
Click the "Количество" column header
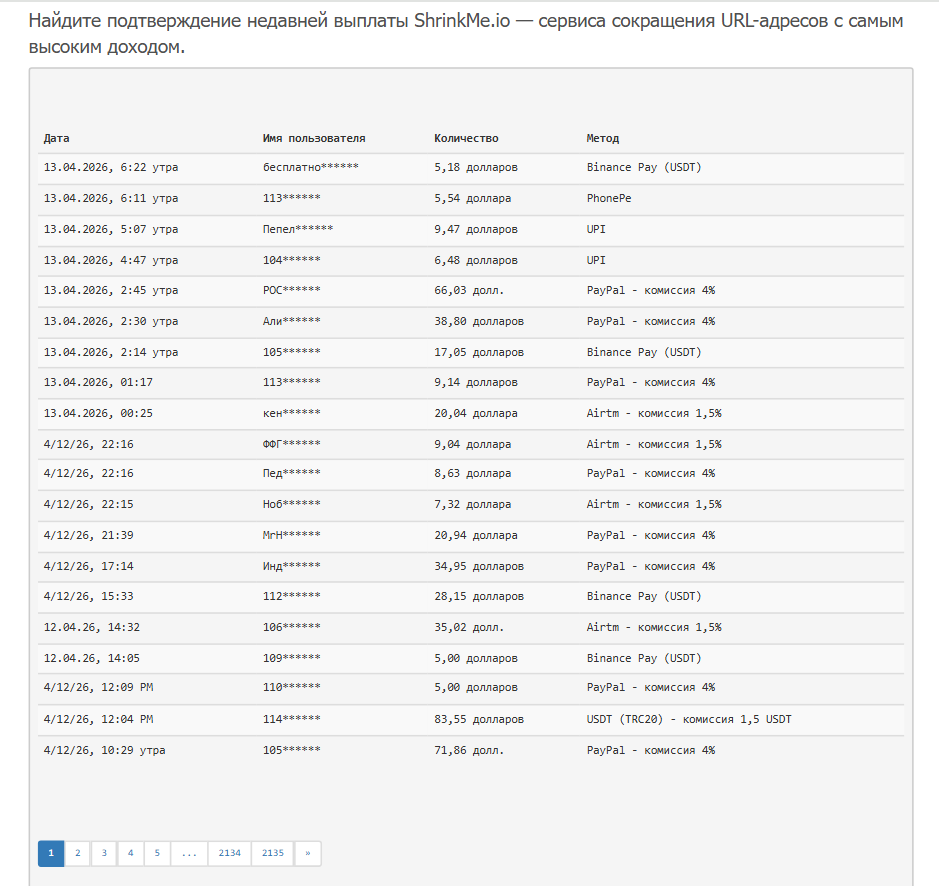[466, 138]
